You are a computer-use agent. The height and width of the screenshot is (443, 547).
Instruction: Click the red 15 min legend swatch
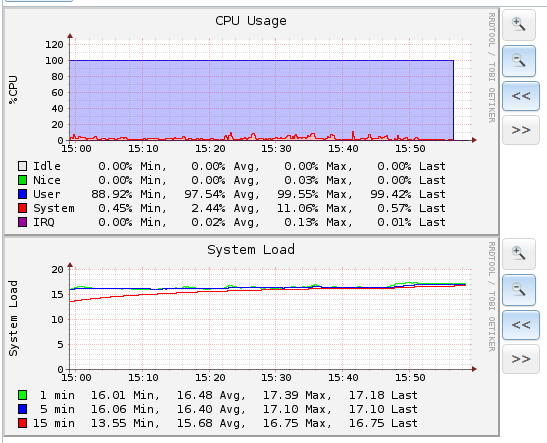click(22, 423)
